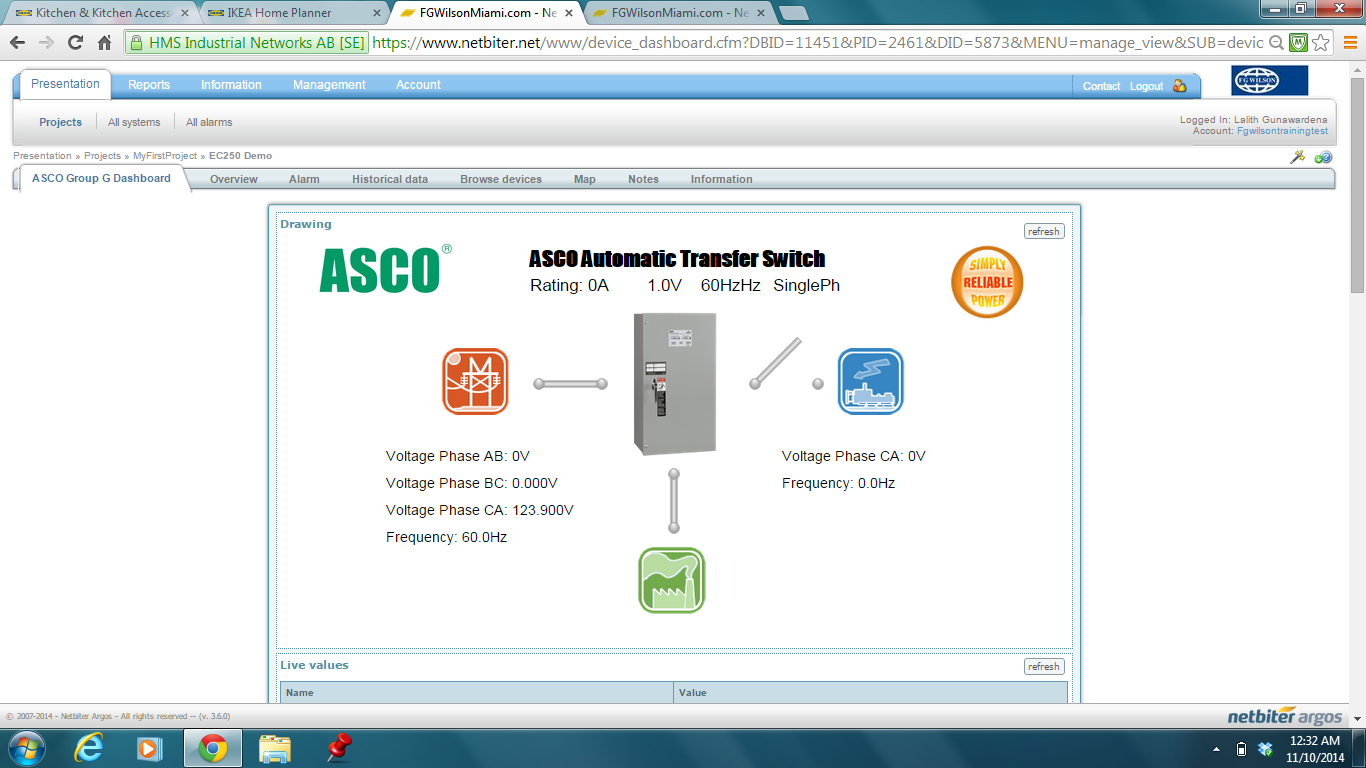Click the utility grid source icon

(476, 381)
